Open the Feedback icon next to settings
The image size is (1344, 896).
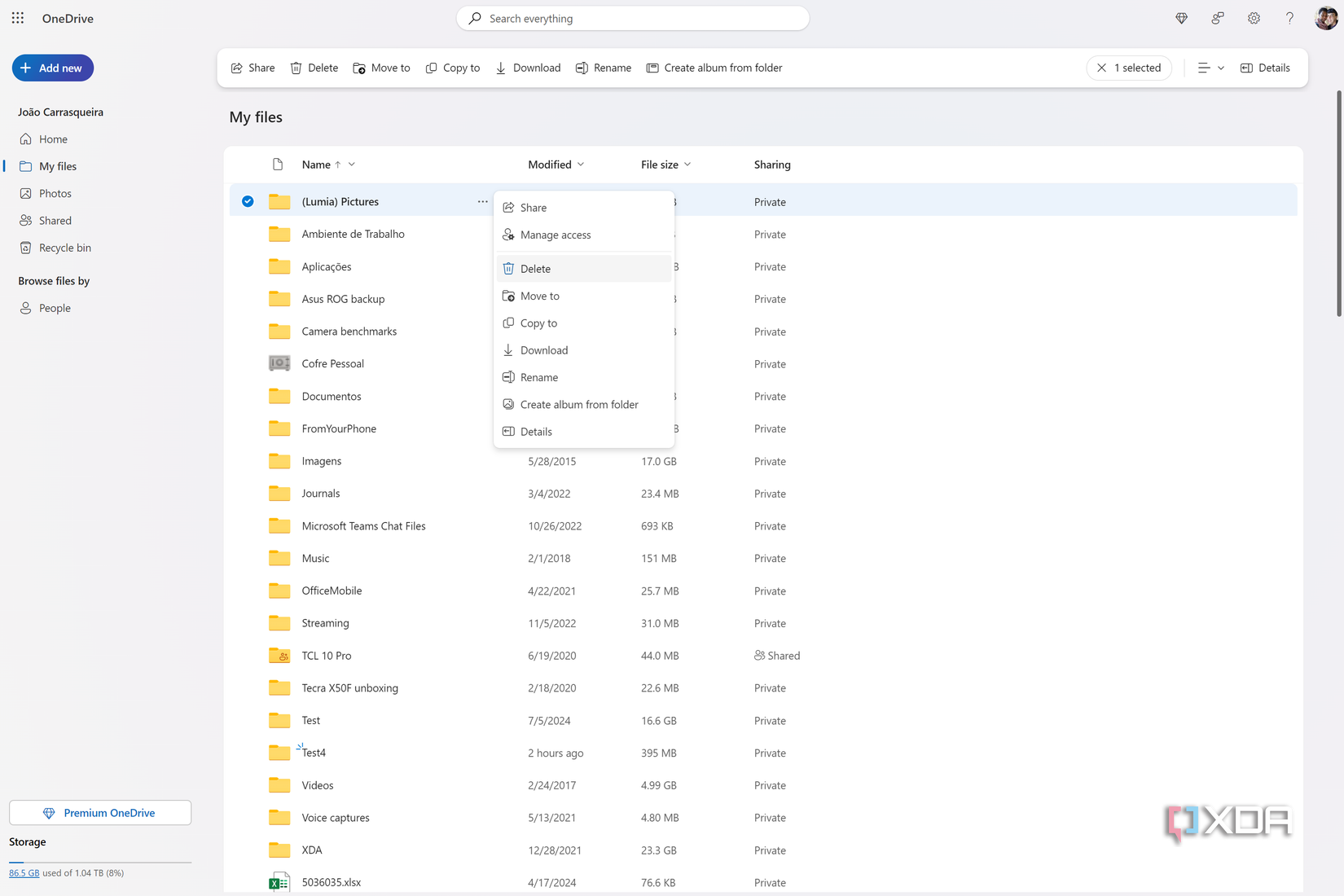tap(1217, 18)
